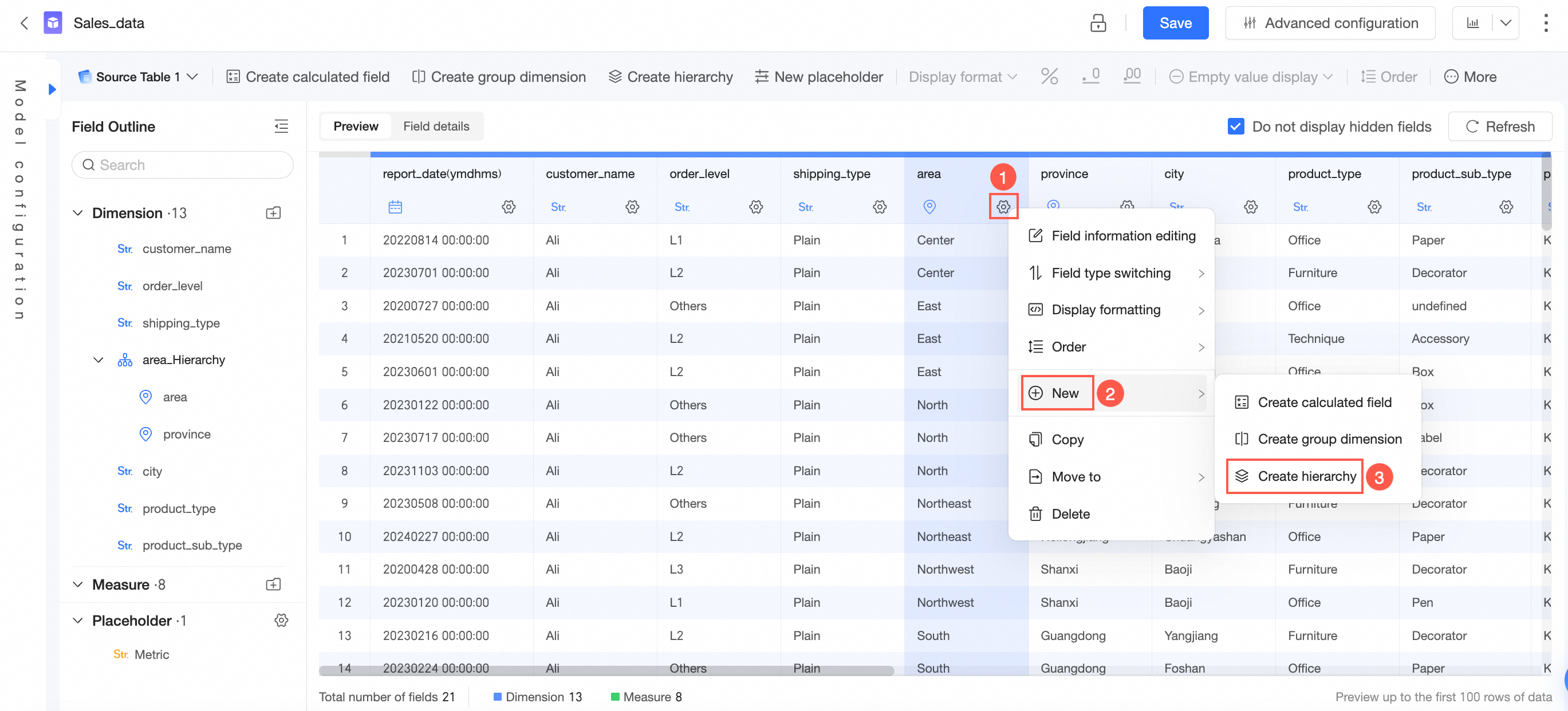Click the lock icon in the header
1568x711 pixels.
[1097, 23]
